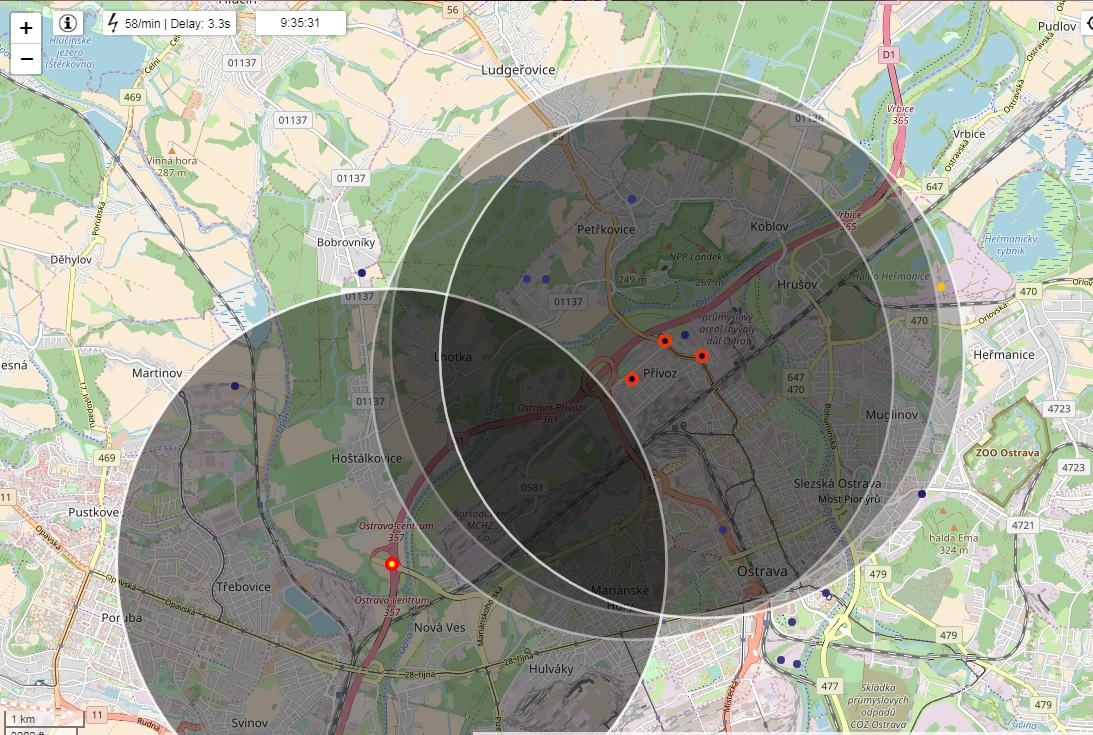This screenshot has height=735, width=1093.
Task: Click the 9:35:31 time display
Action: [300, 23]
